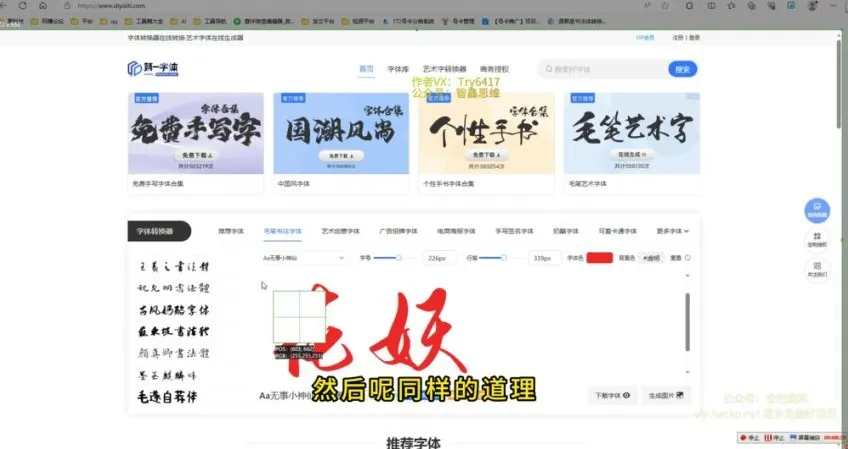The image size is (848, 449).
Task: Toggle the 透明 background color option
Action: [x=651, y=258]
